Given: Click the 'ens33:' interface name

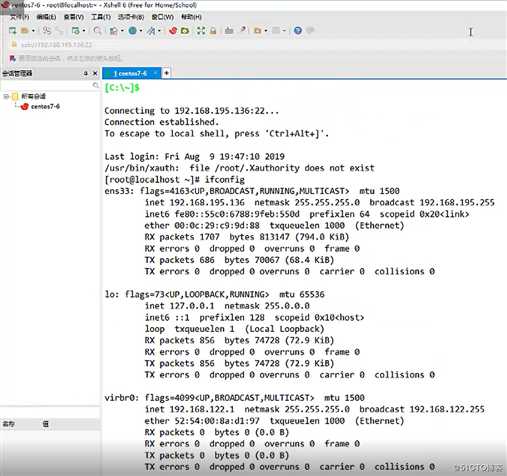Looking at the screenshot, I should (x=119, y=191).
